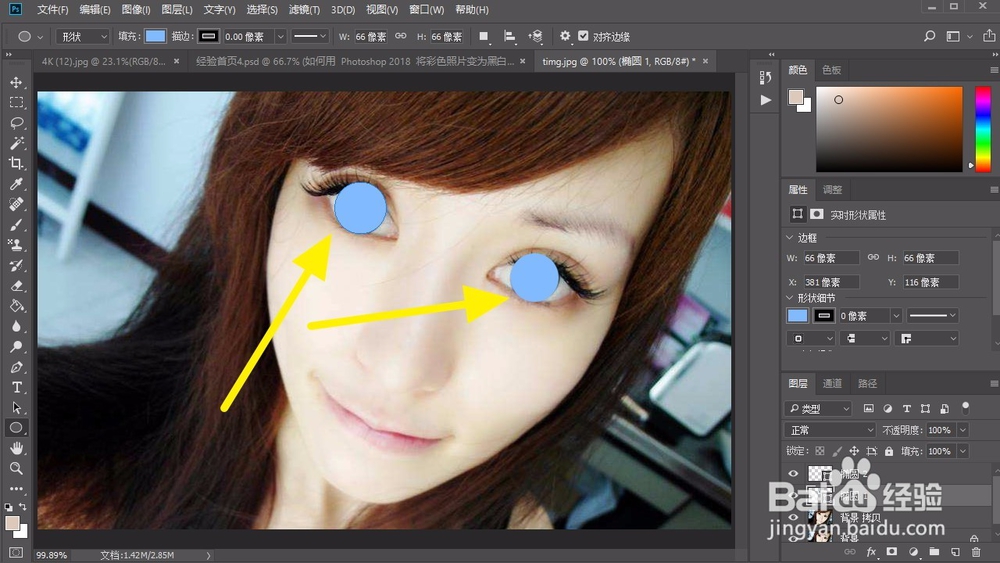Open the path operations menu in options bar
Screen dimensions: 1000x563
pyautogui.click(x=483, y=36)
